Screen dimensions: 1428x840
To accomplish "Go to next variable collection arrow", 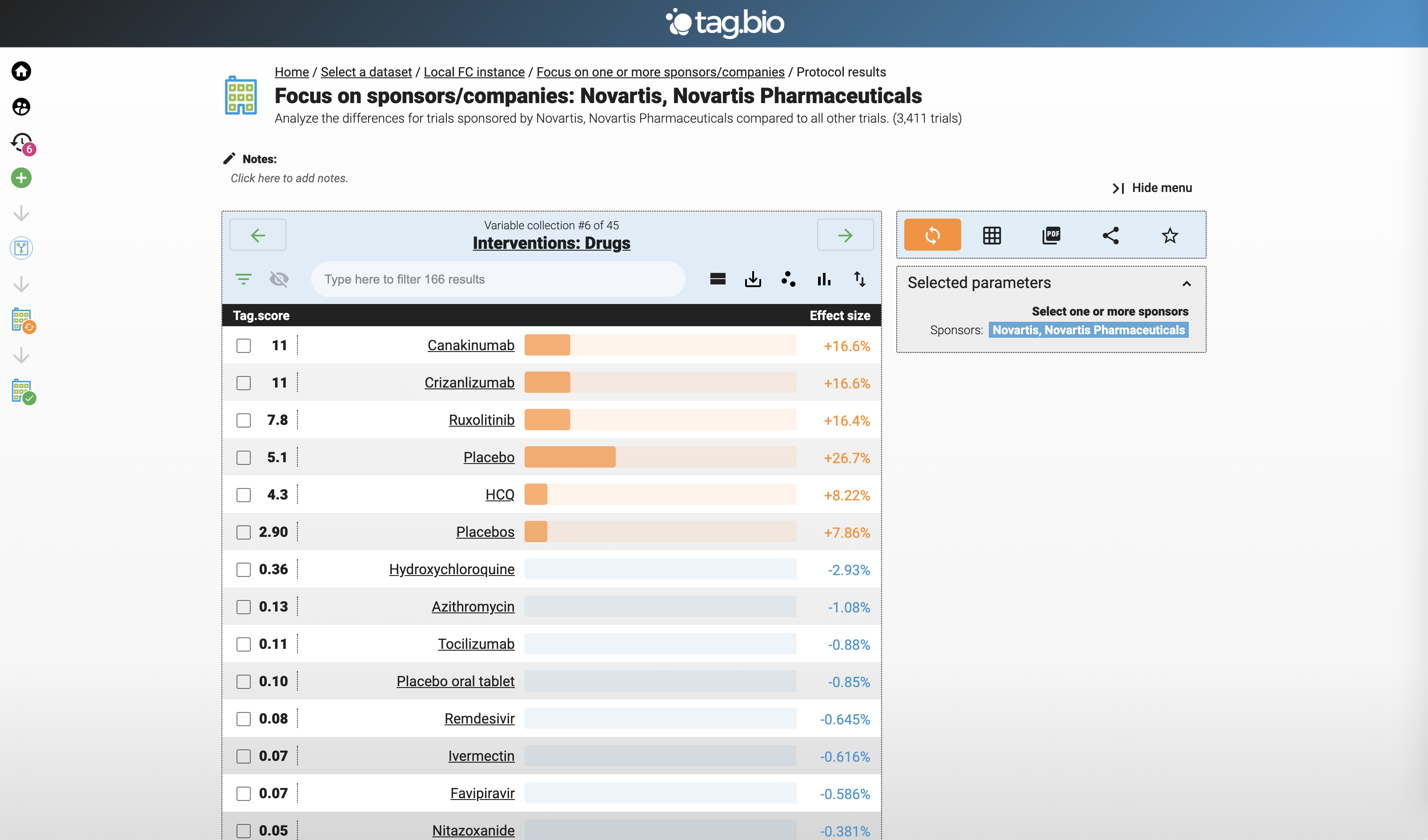I will (845, 235).
